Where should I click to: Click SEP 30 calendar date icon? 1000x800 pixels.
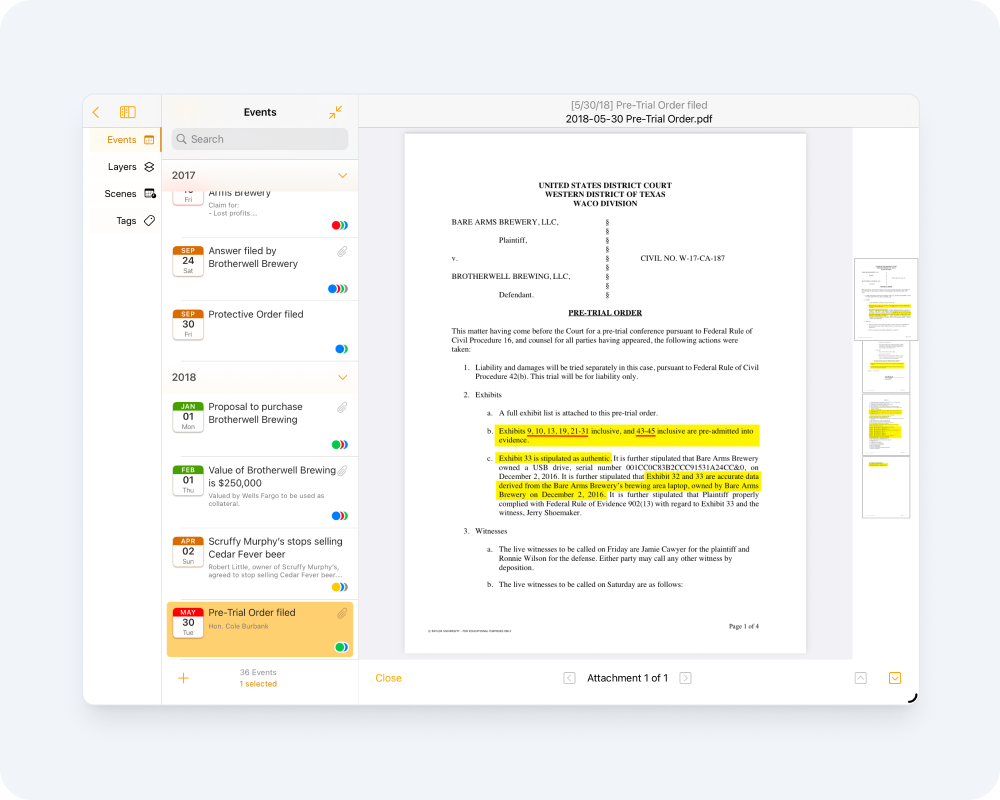coord(188,324)
